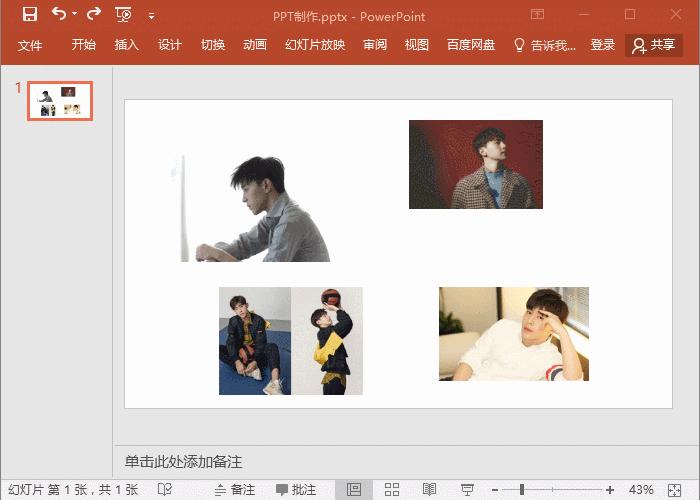Select the man in profile picture
The height and width of the screenshot is (500, 700).
[250, 208]
